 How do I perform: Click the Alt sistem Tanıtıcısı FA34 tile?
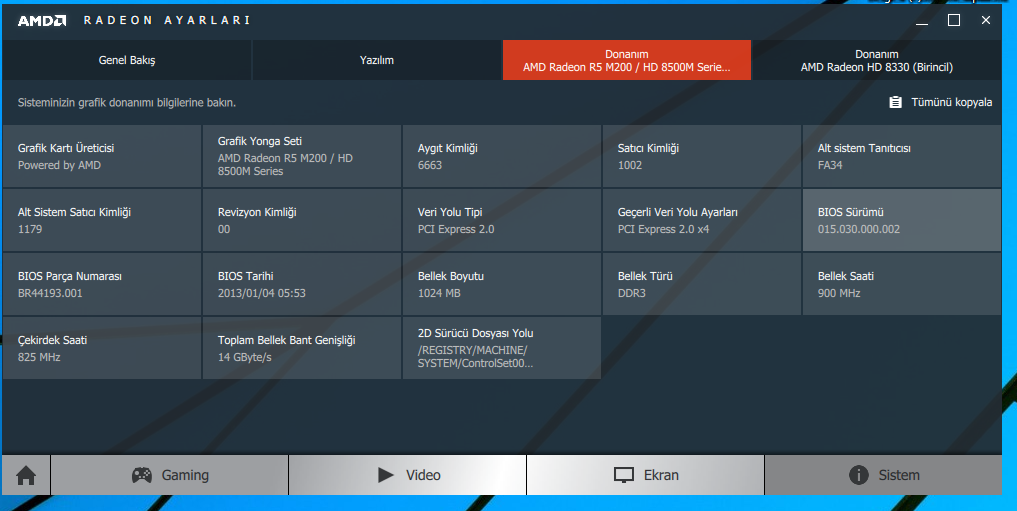[x=902, y=156]
